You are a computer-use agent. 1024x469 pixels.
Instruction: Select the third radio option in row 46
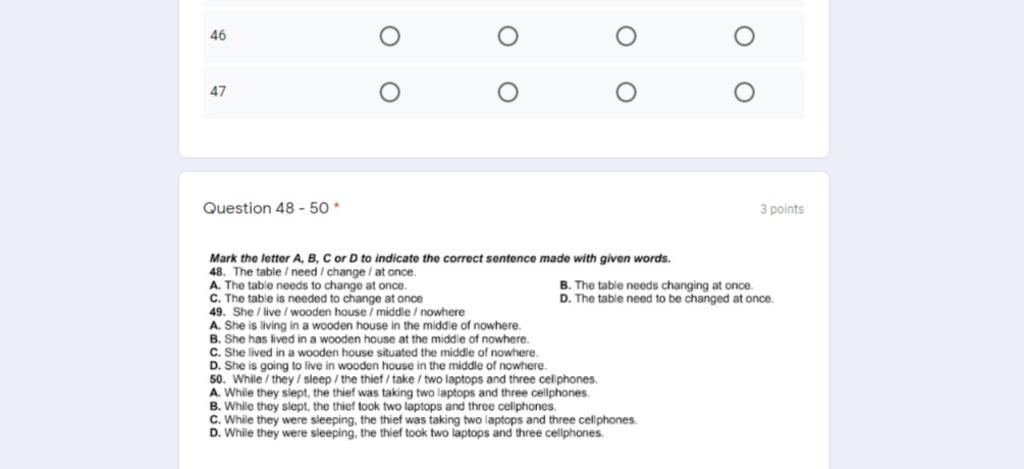click(x=626, y=37)
